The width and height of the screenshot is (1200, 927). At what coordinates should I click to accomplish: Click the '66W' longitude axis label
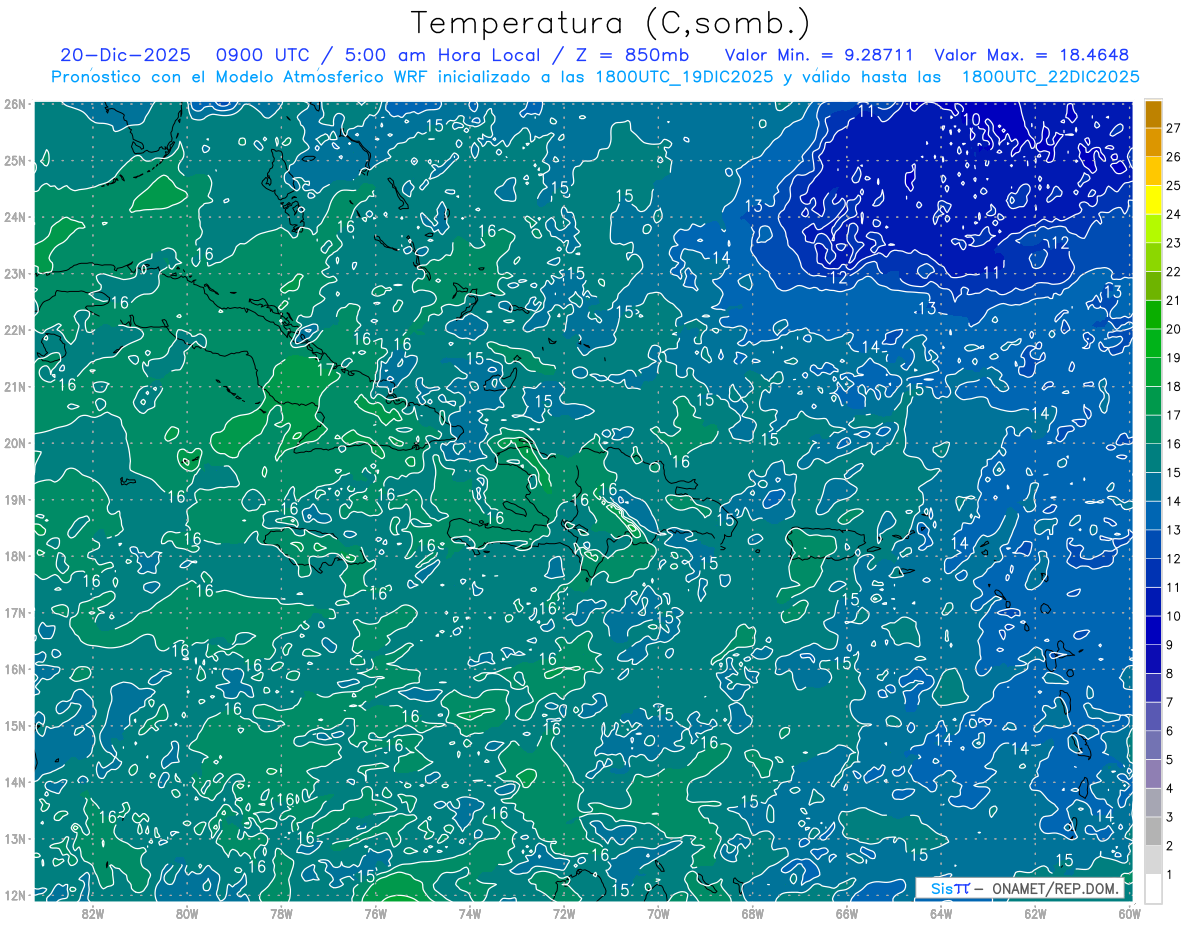(x=846, y=913)
